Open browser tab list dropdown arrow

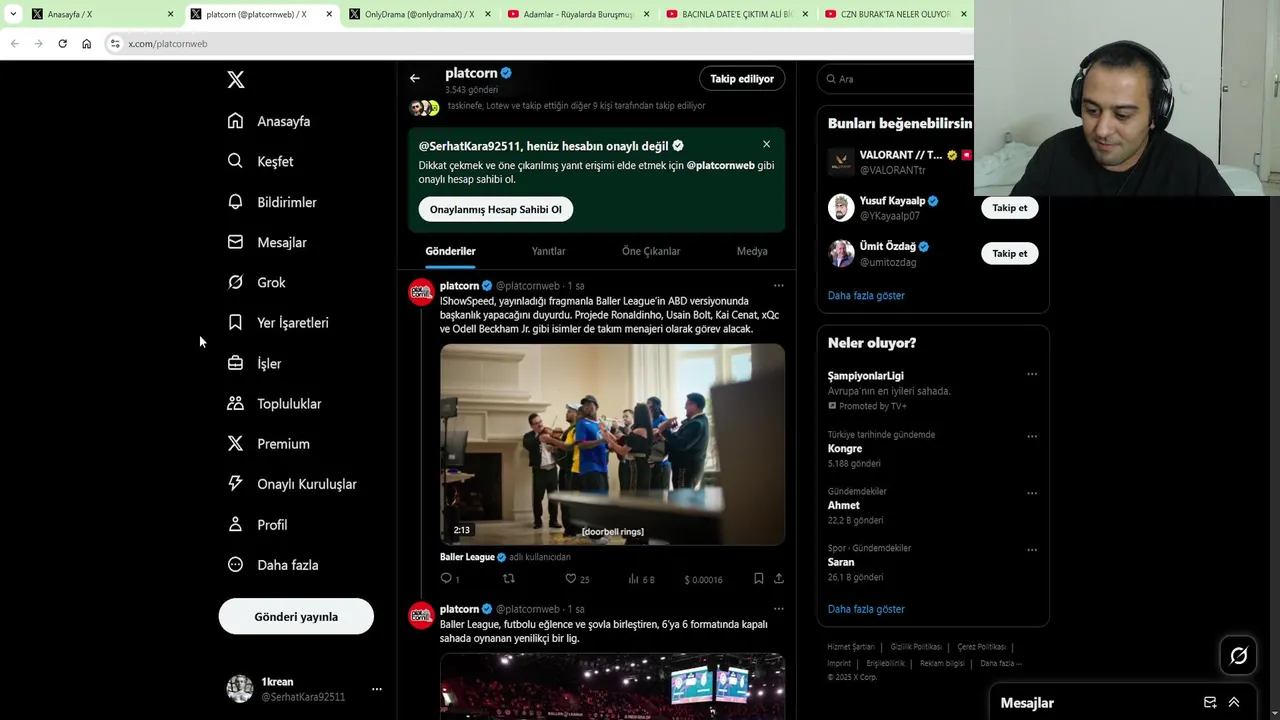(x=13, y=14)
